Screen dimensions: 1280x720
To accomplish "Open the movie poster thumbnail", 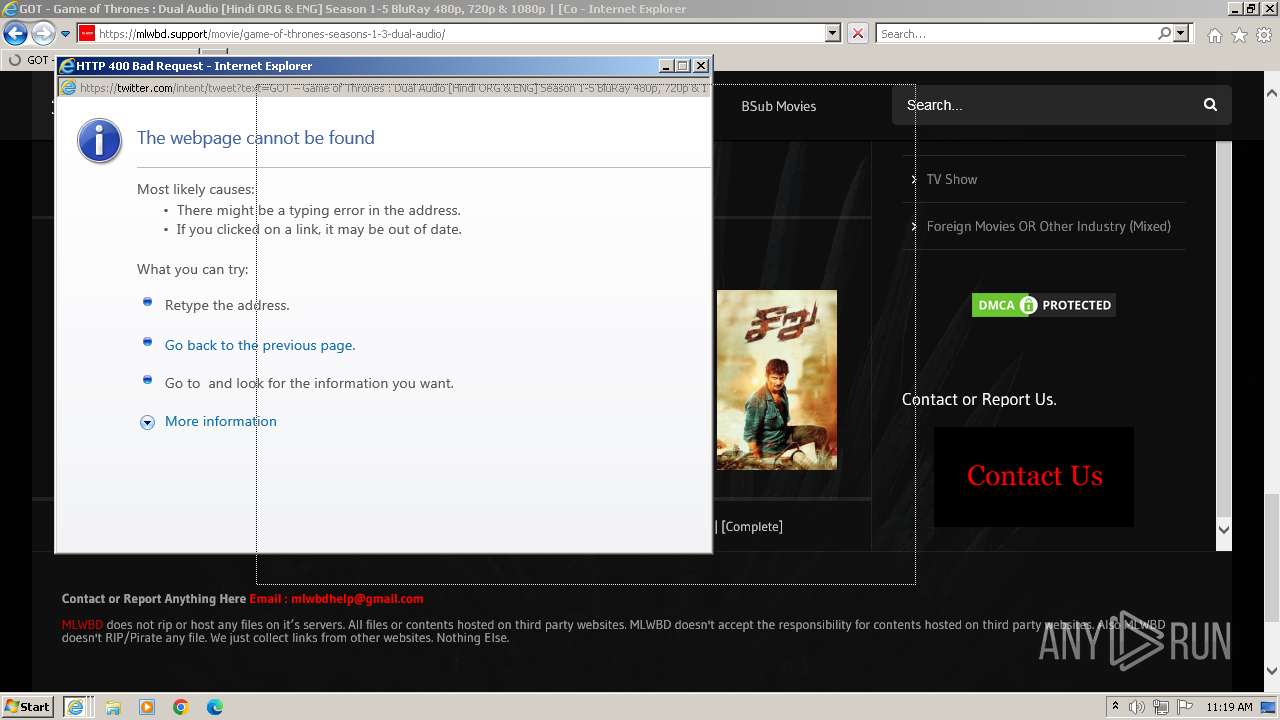I will (x=776, y=380).
